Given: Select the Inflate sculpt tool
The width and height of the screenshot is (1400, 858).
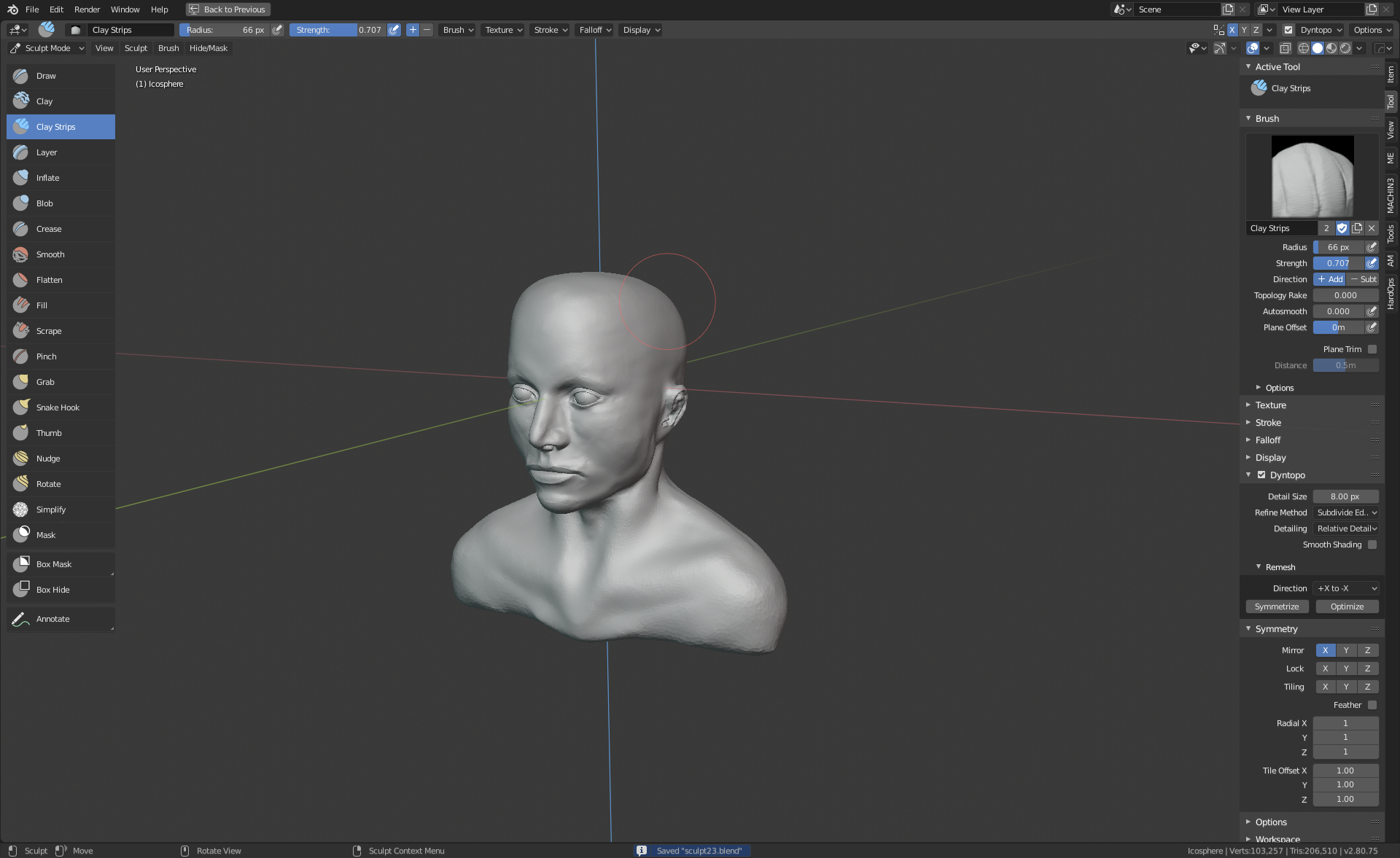Looking at the screenshot, I should click(48, 178).
